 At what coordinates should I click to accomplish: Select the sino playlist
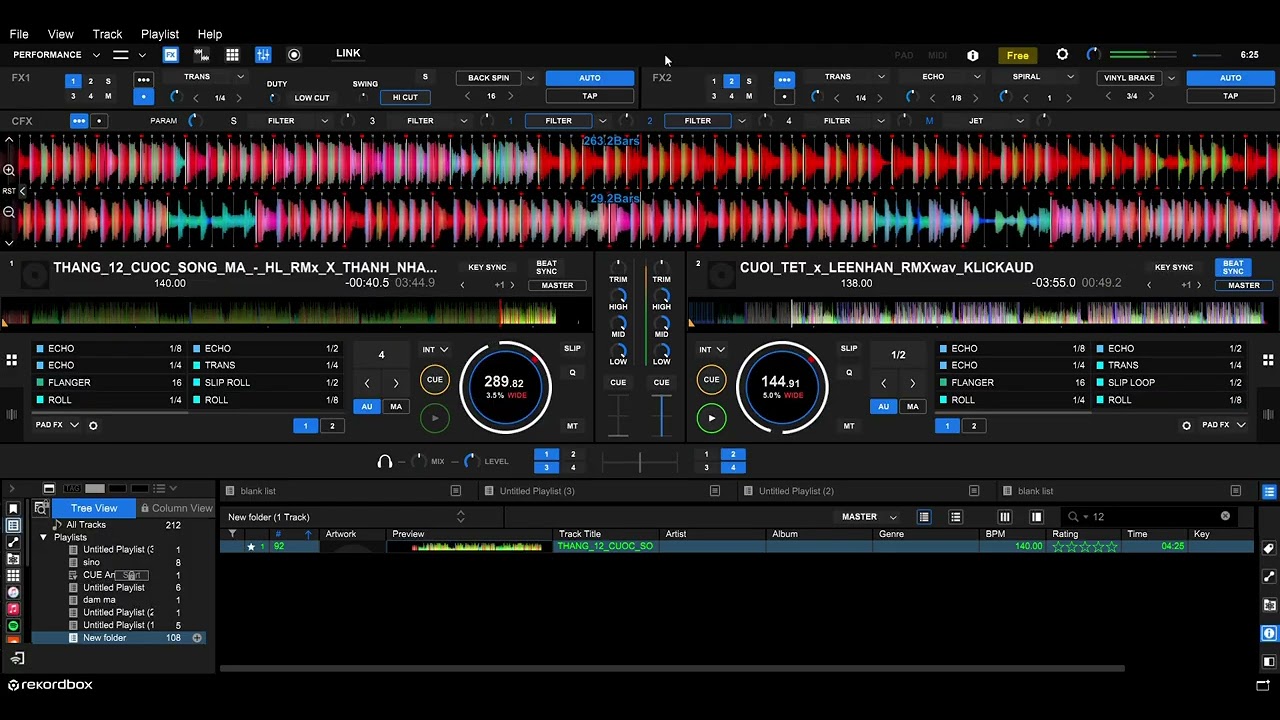(x=91, y=563)
